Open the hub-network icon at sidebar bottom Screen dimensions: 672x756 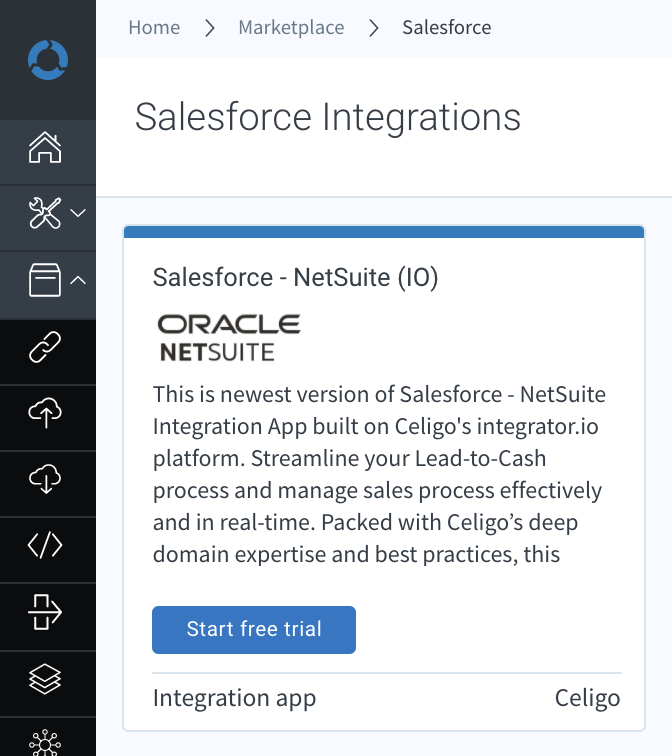click(x=45, y=743)
